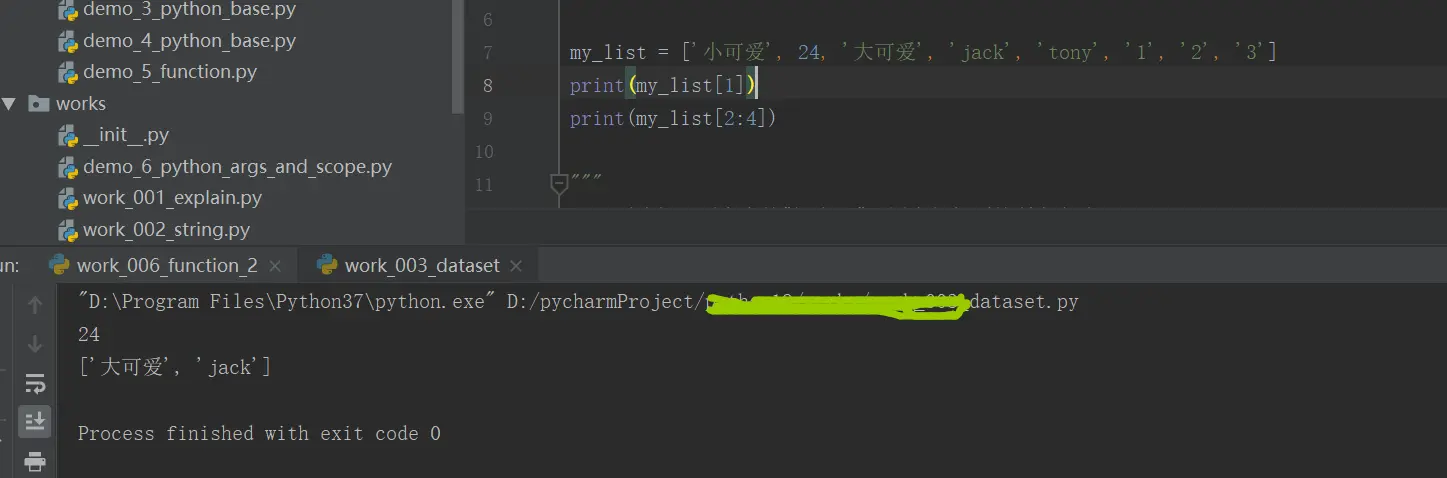The image size is (1447, 478).
Task: Click the print(my_list[2:4]) code line
Action: click(x=673, y=118)
